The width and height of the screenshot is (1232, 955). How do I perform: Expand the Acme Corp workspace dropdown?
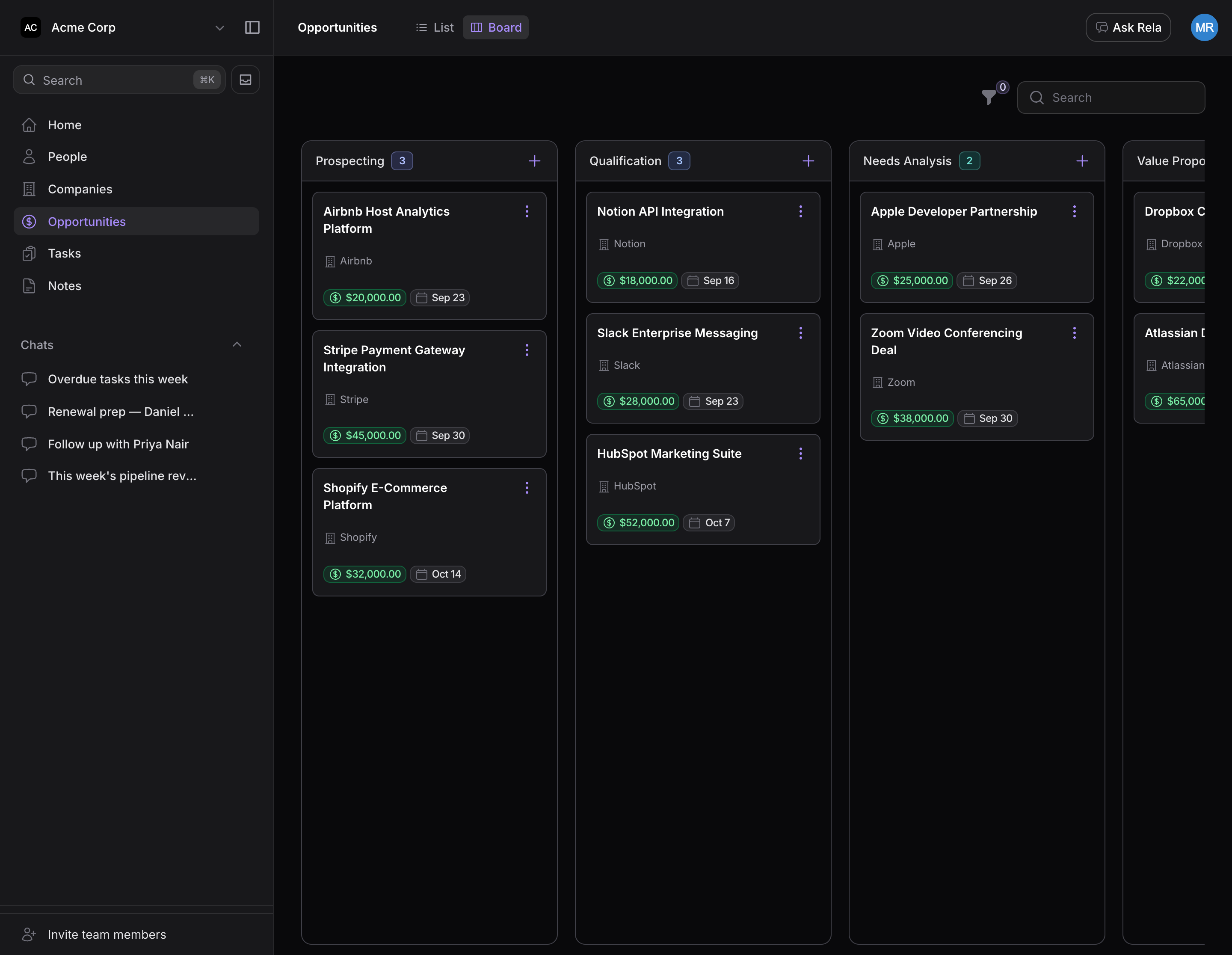pyautogui.click(x=219, y=28)
